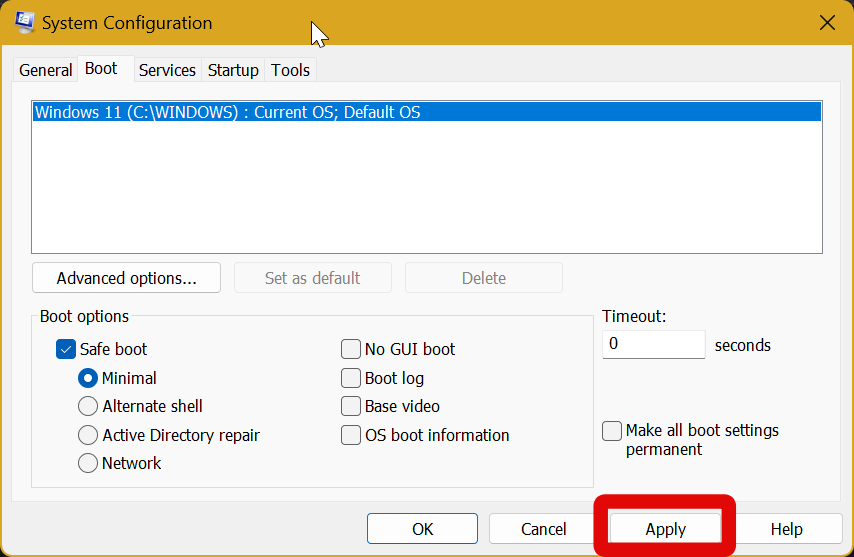Select the Tools tab
The width and height of the screenshot is (854, 557).
coord(291,70)
